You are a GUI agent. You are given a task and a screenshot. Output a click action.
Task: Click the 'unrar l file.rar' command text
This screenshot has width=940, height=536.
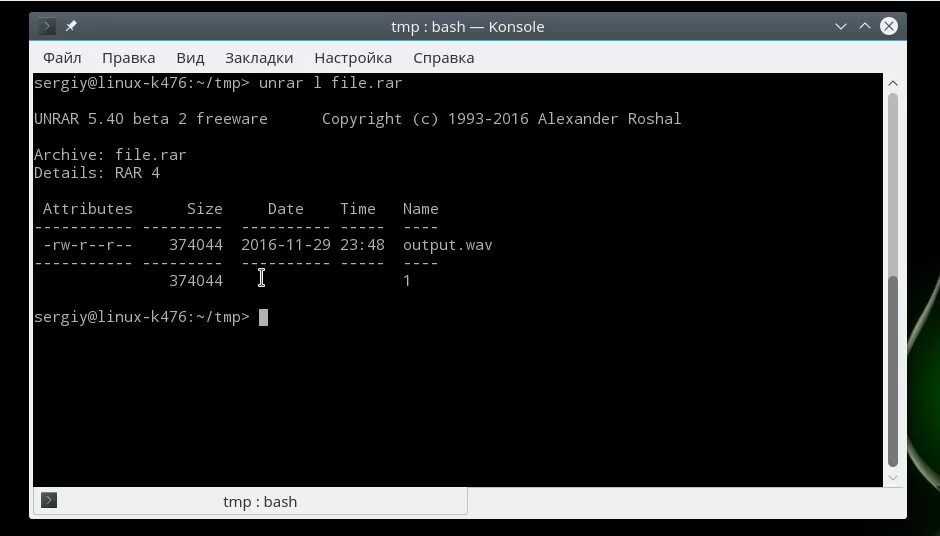pyautogui.click(x=330, y=83)
